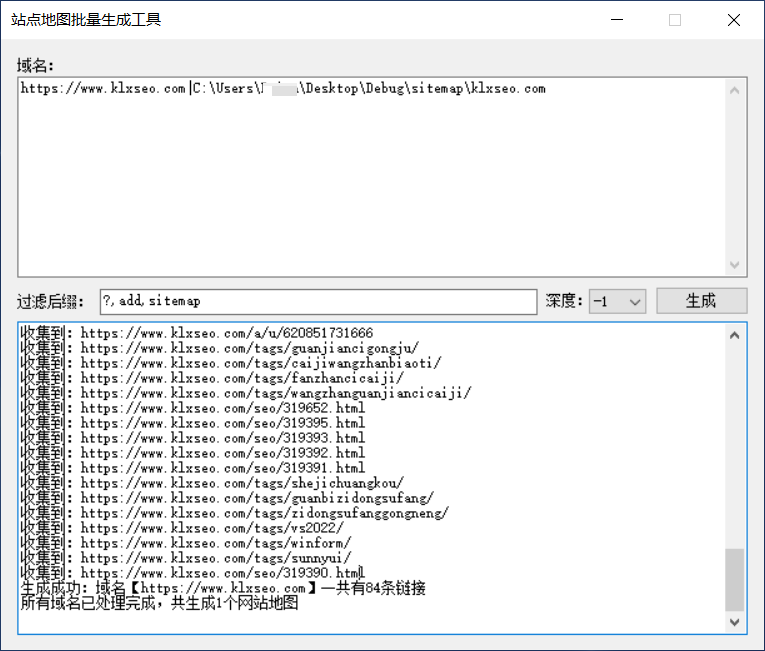Click the domain box scrollbar down arrow
The image size is (765, 651).
click(x=734, y=264)
